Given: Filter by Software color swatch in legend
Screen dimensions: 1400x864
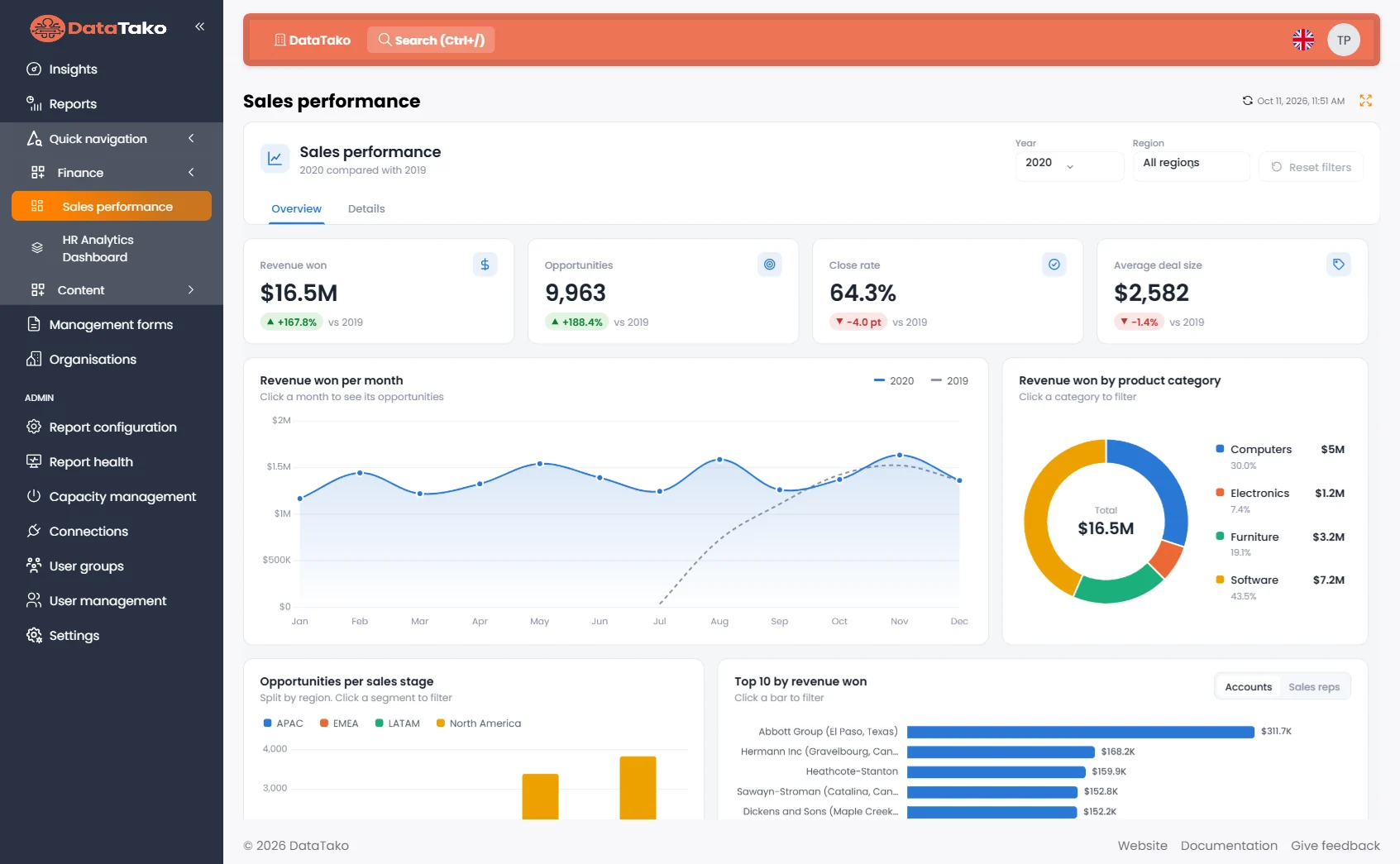Looking at the screenshot, I should (1220, 580).
